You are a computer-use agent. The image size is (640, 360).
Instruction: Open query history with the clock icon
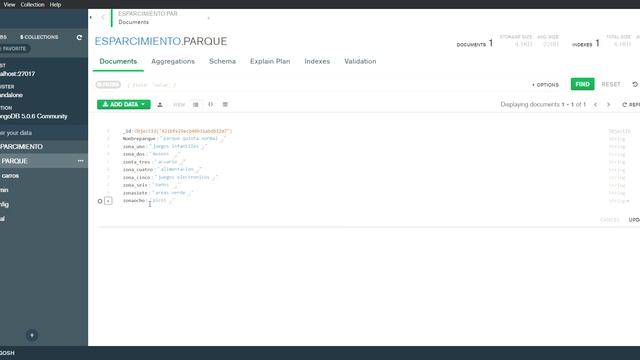pos(635,84)
